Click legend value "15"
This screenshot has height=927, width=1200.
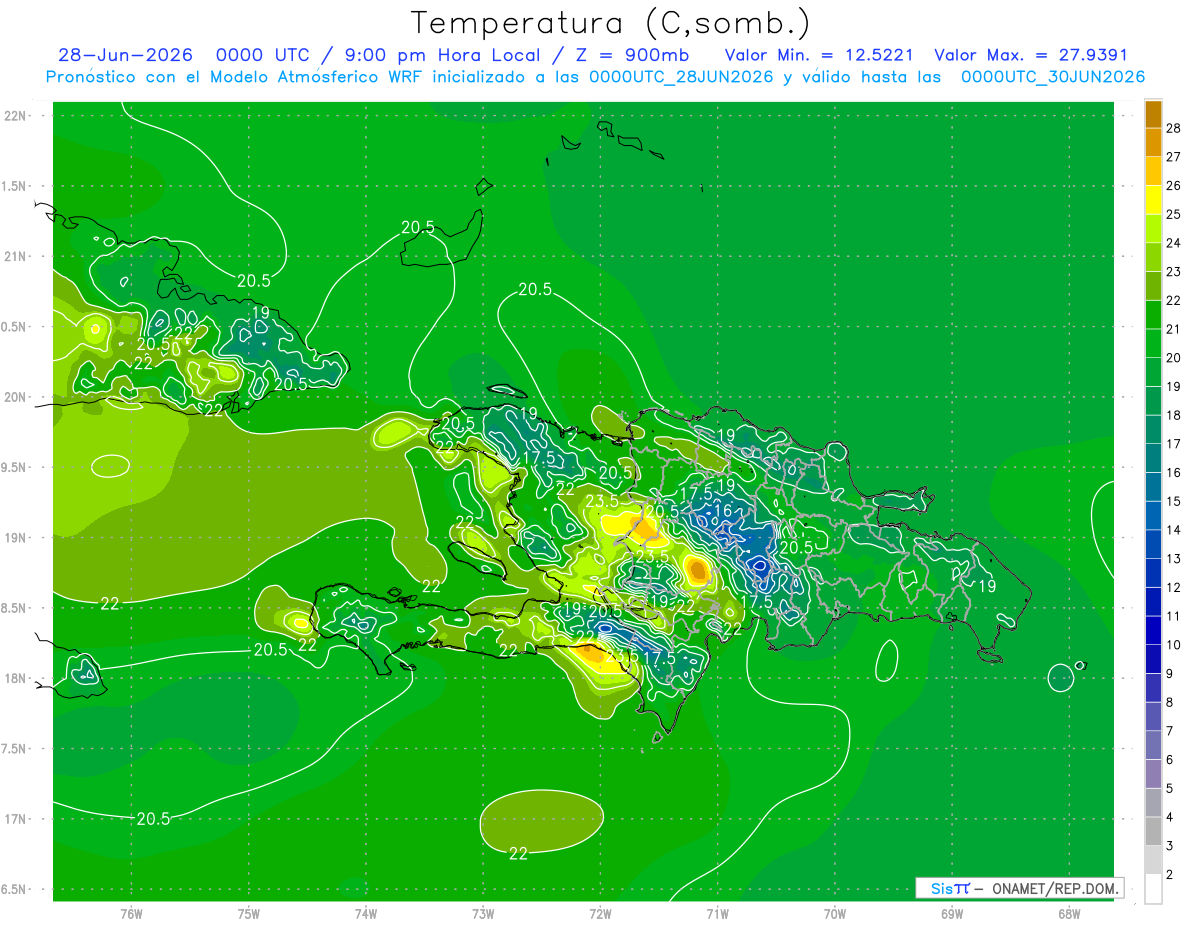pyautogui.click(x=1174, y=501)
